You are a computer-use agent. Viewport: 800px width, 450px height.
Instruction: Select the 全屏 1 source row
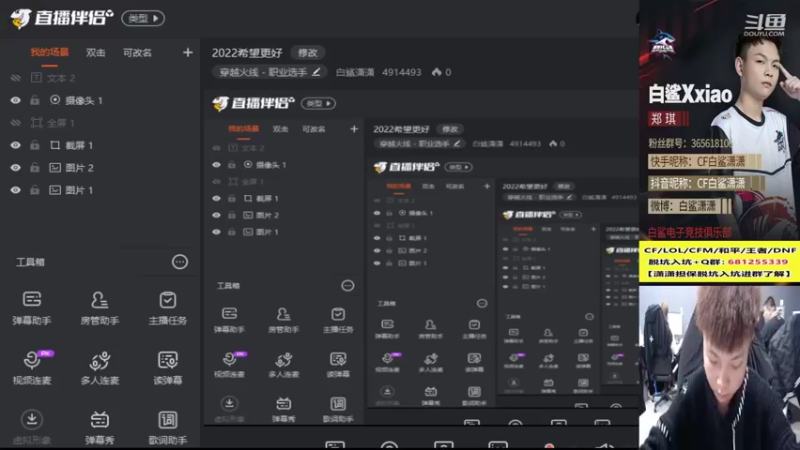[100, 122]
